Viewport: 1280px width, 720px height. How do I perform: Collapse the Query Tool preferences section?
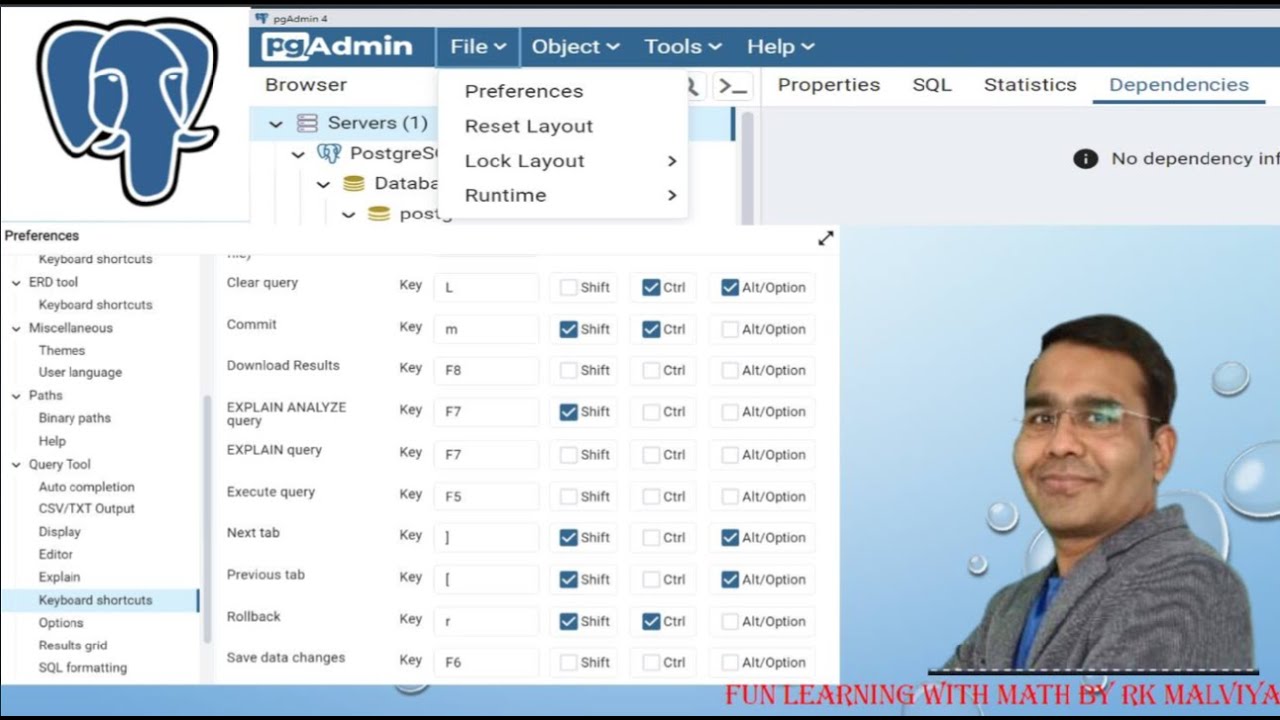tap(16, 464)
